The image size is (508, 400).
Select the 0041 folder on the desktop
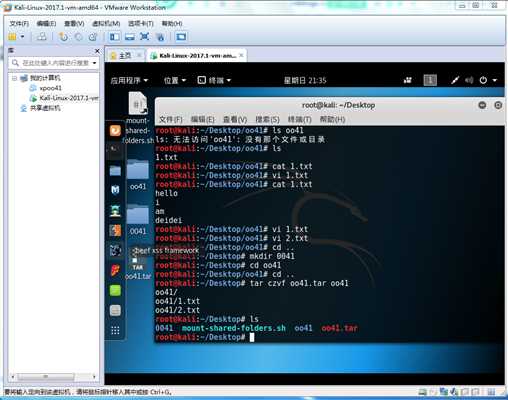(x=138, y=220)
